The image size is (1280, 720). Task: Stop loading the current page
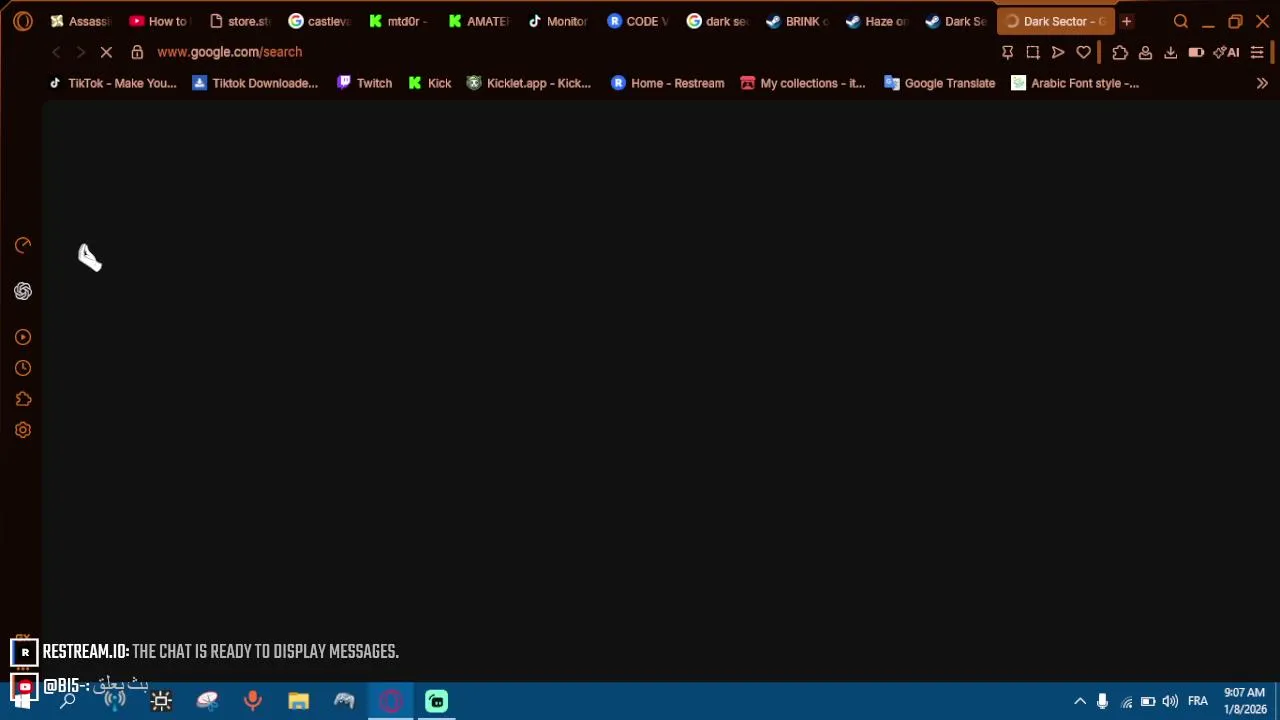click(106, 52)
